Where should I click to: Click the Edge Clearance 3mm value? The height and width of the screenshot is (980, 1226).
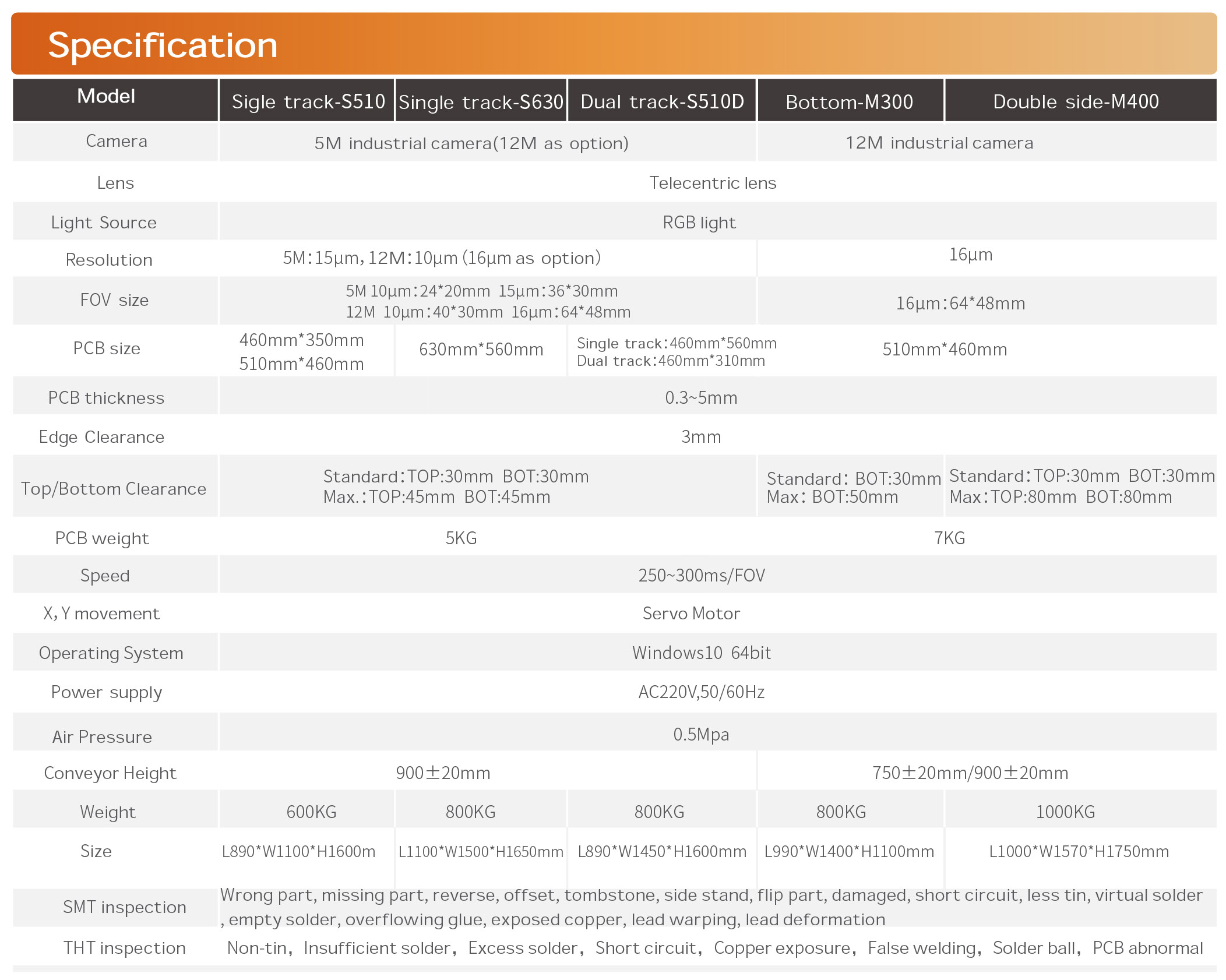(x=702, y=436)
